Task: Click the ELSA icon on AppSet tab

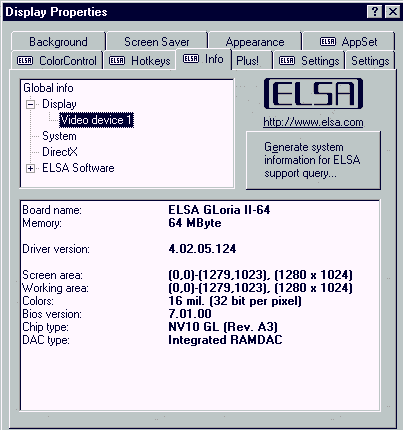Action: [328, 41]
